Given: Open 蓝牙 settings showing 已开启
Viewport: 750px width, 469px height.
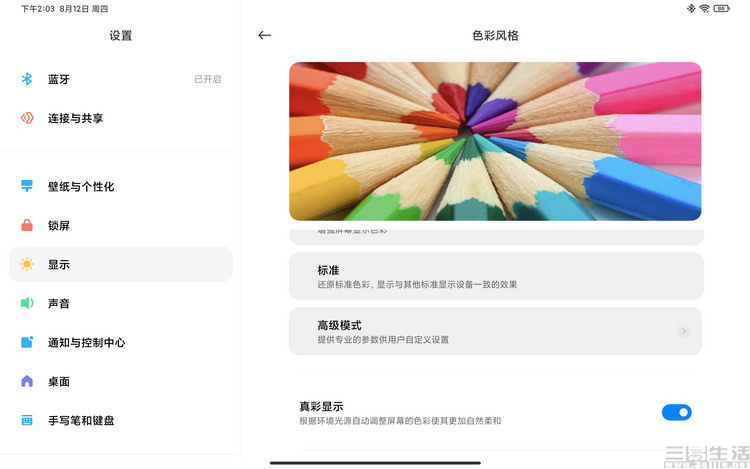Looking at the screenshot, I should pos(120,79).
